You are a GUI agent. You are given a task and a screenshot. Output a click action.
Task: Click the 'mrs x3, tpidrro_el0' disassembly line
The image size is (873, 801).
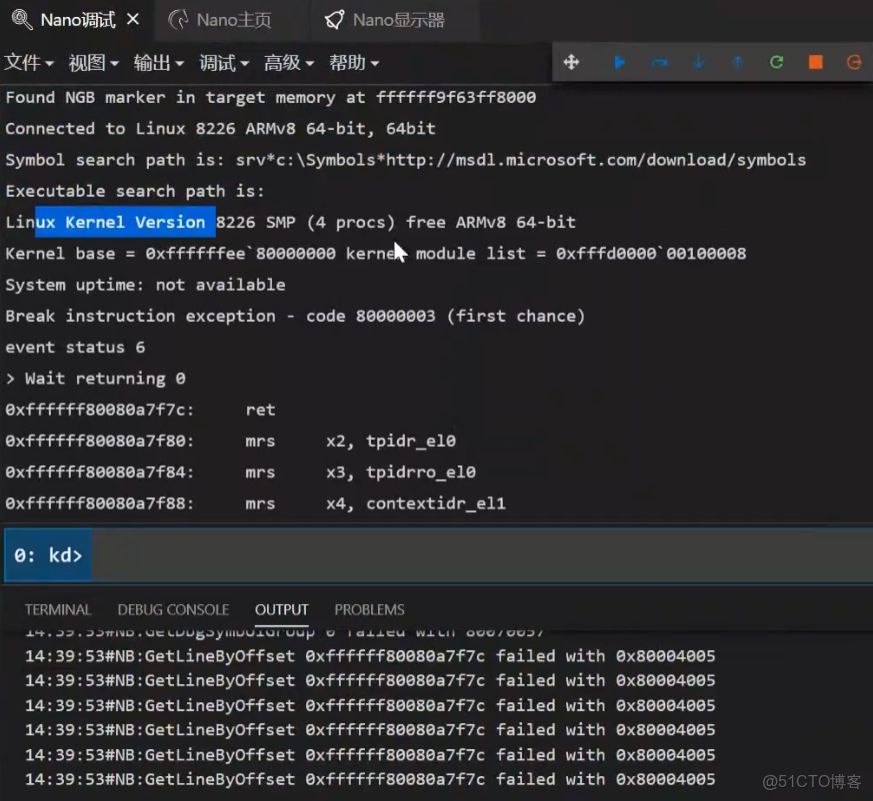(241, 472)
